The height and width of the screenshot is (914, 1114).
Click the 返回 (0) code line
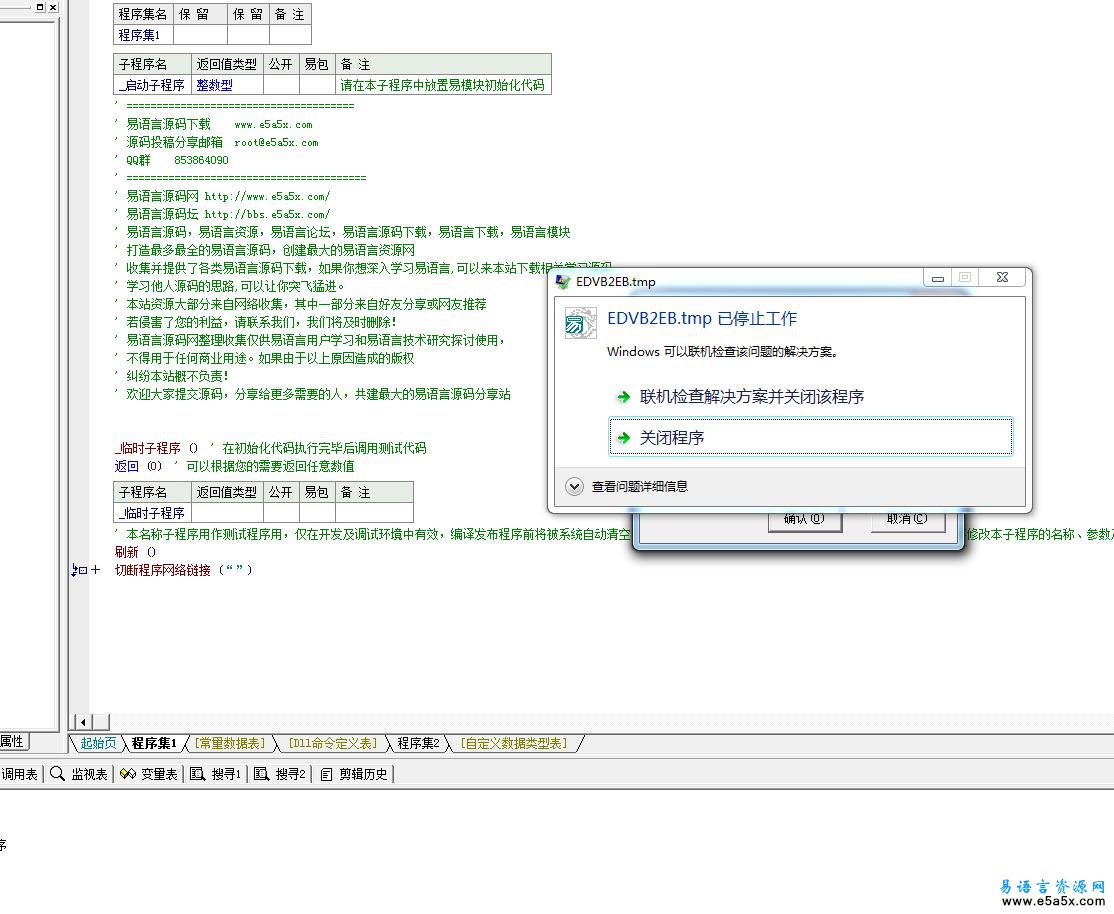pyautogui.click(x=234, y=466)
